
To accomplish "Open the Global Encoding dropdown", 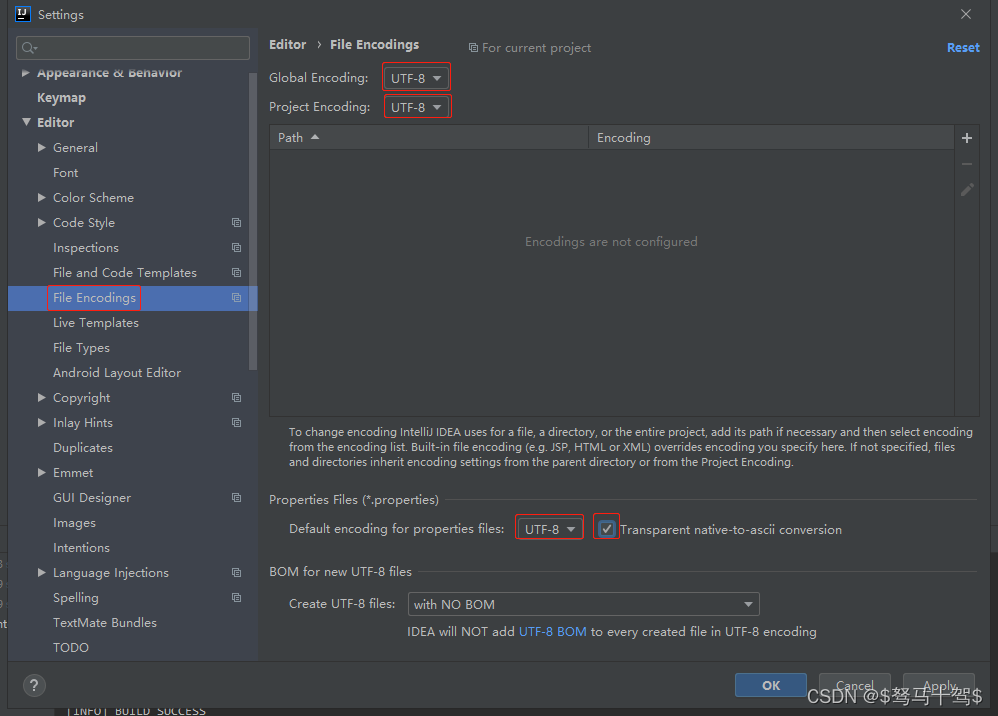I will coord(416,78).
